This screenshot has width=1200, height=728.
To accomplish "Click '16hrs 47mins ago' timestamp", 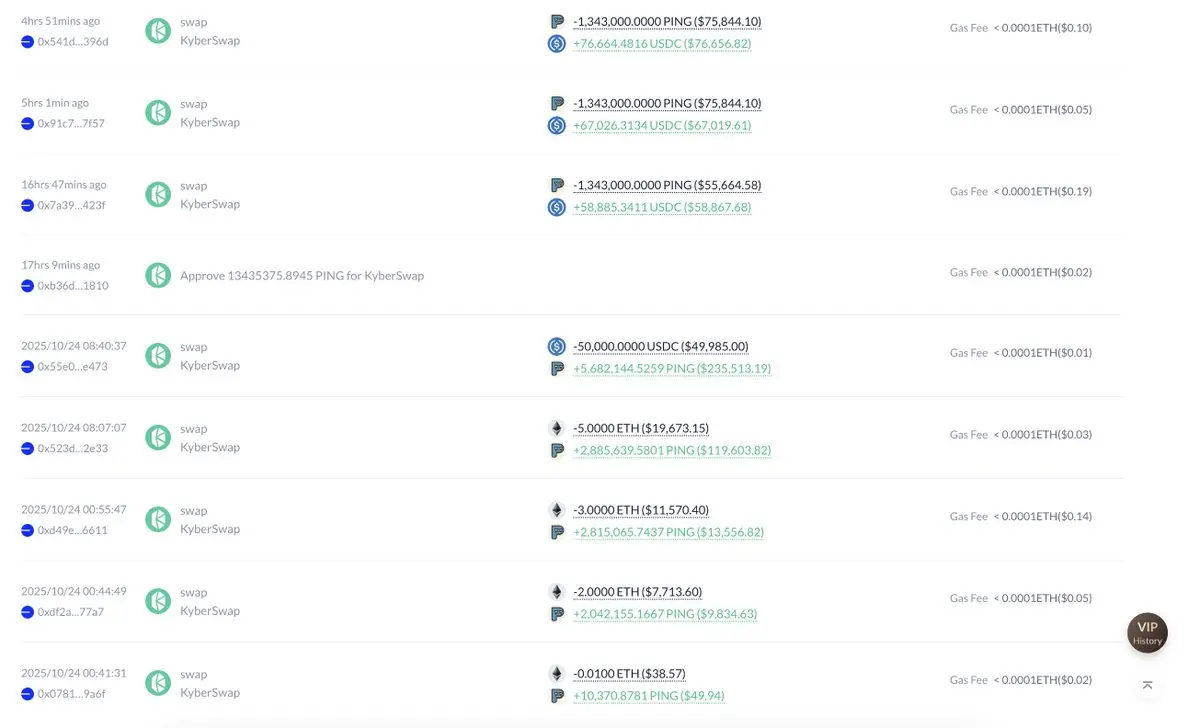I will click(64, 185).
